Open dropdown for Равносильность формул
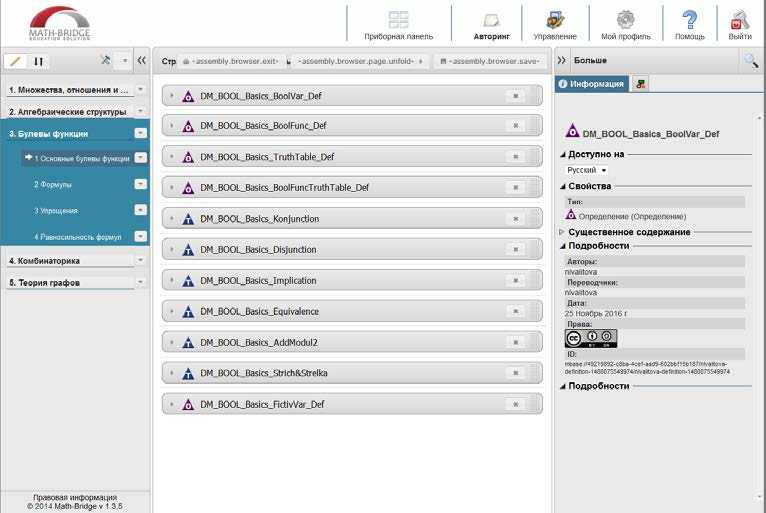This screenshot has width=766, height=513. [x=141, y=236]
